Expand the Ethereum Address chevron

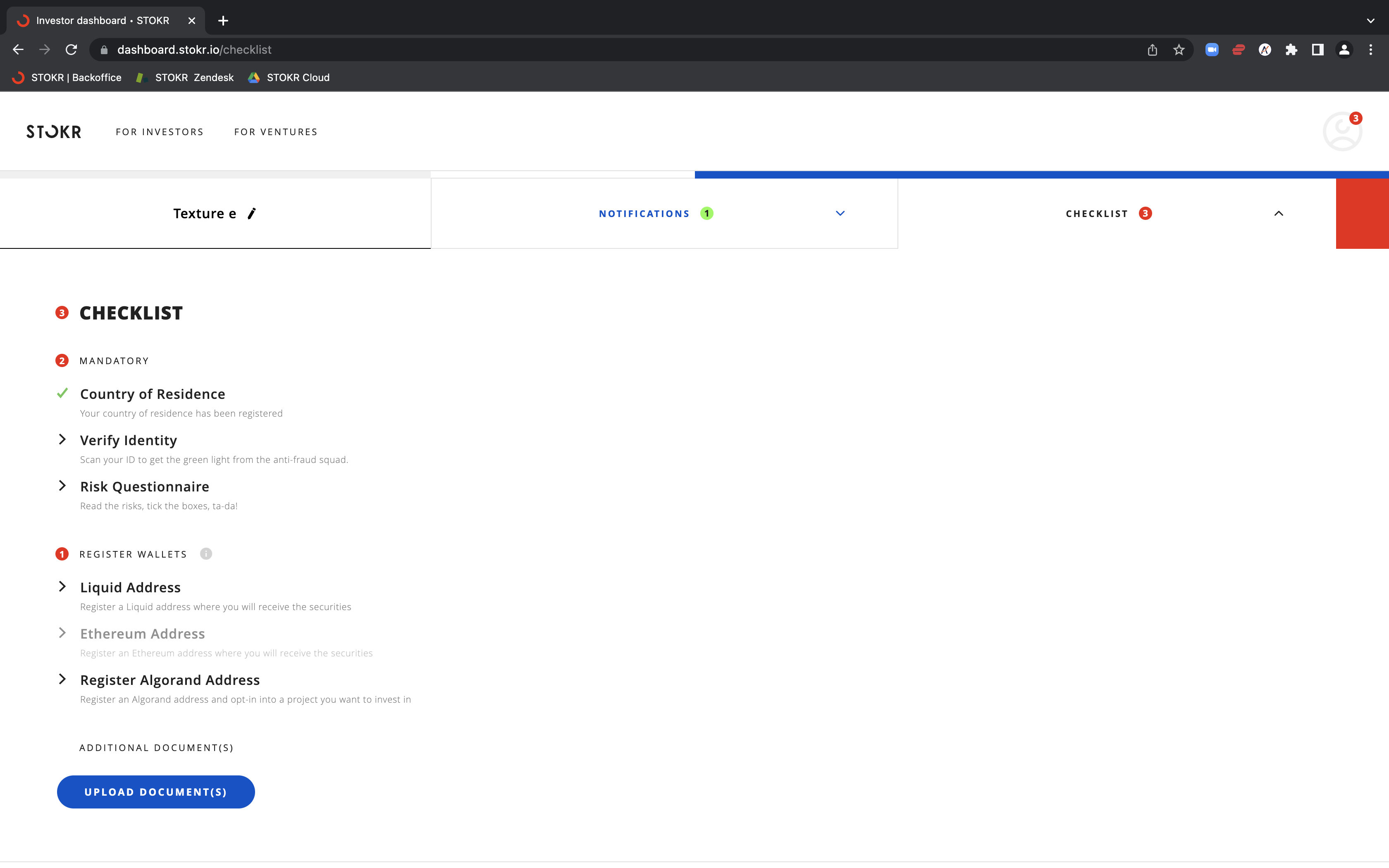point(62,633)
